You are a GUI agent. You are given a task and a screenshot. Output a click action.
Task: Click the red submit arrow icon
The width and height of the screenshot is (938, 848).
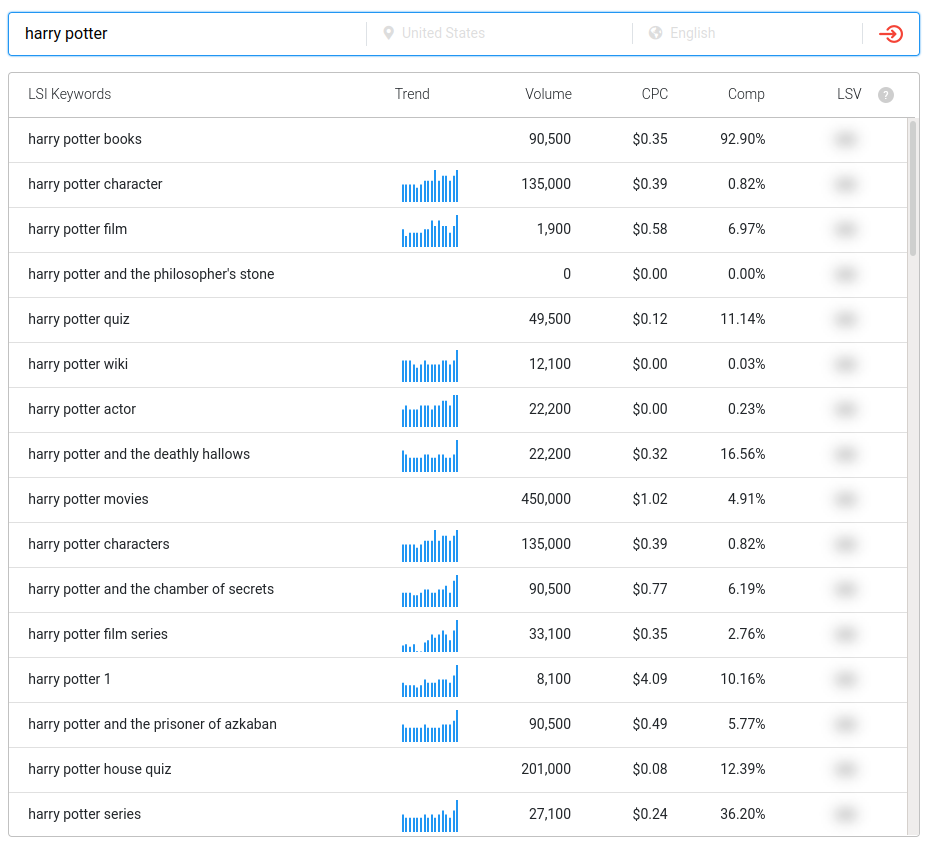coord(891,33)
